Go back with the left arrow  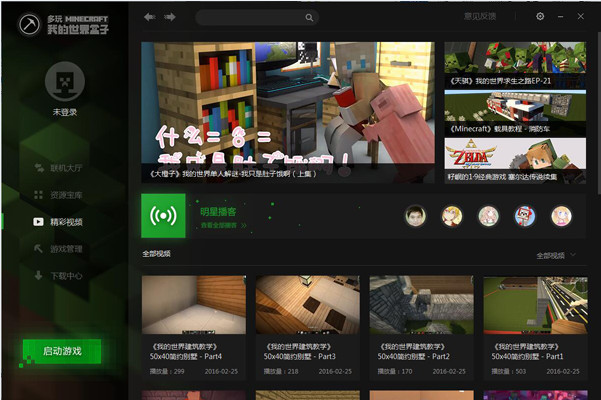pyautogui.click(x=149, y=17)
